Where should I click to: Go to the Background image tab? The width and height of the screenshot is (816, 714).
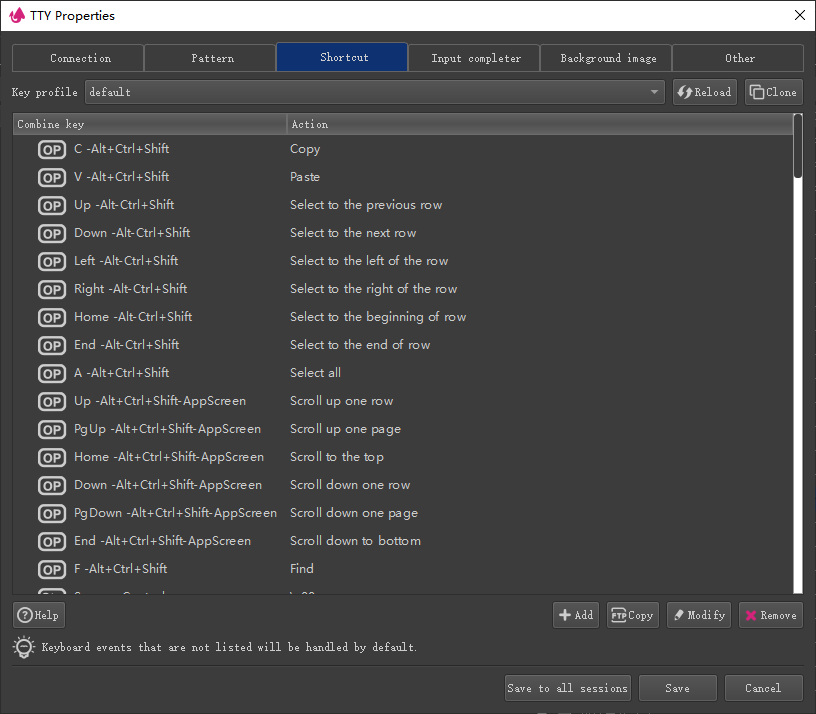click(x=607, y=58)
